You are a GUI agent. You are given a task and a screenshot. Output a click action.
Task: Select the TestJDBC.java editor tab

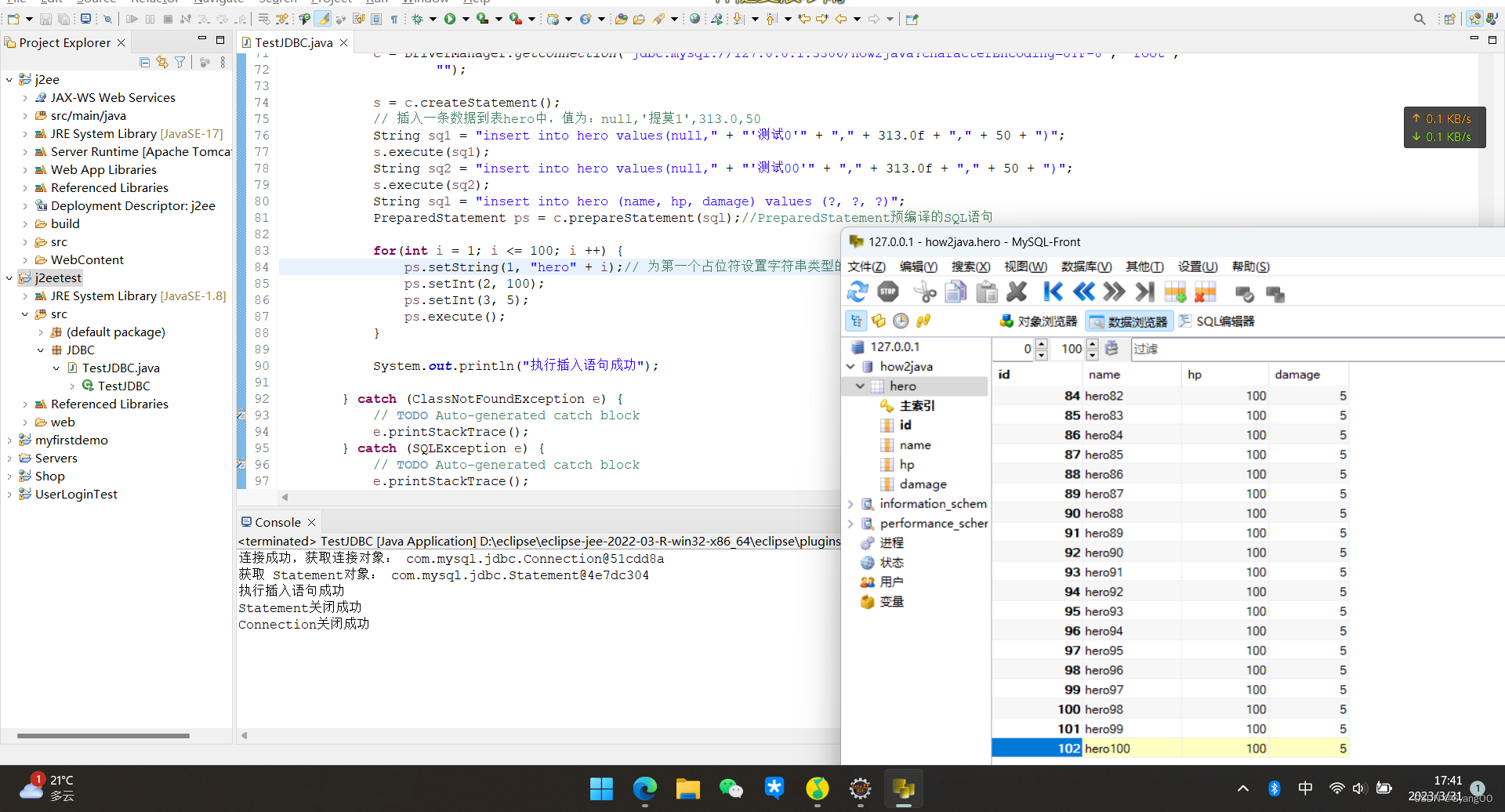(x=293, y=42)
